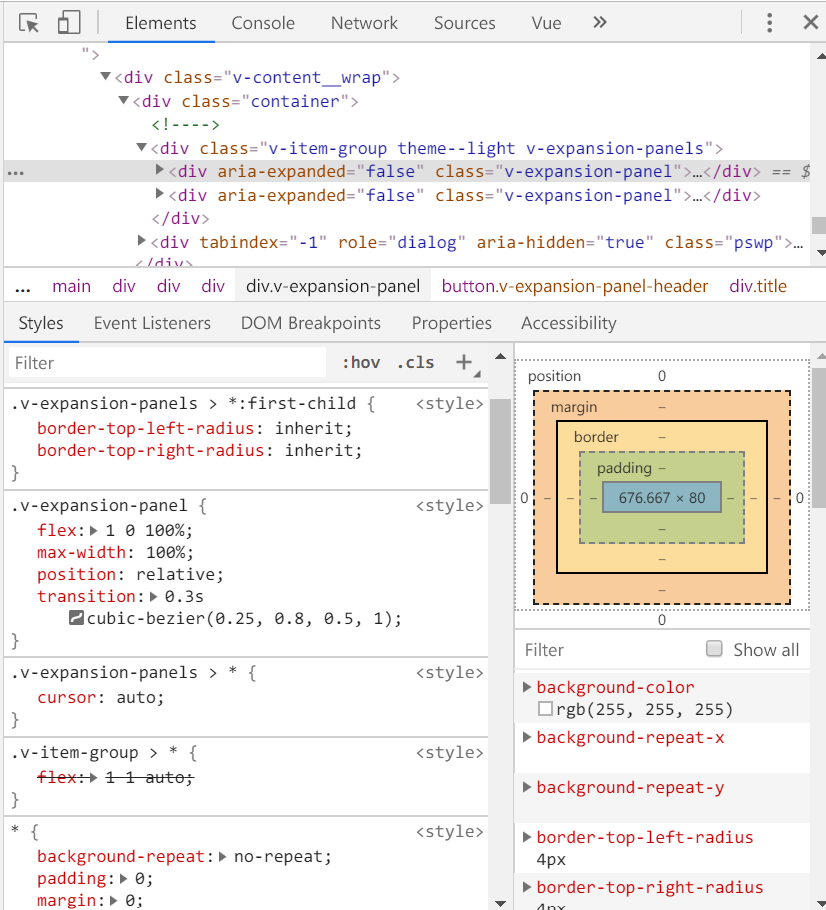Click the ellipsis on the highlighted DOM node
The image size is (826, 910).
[15, 171]
